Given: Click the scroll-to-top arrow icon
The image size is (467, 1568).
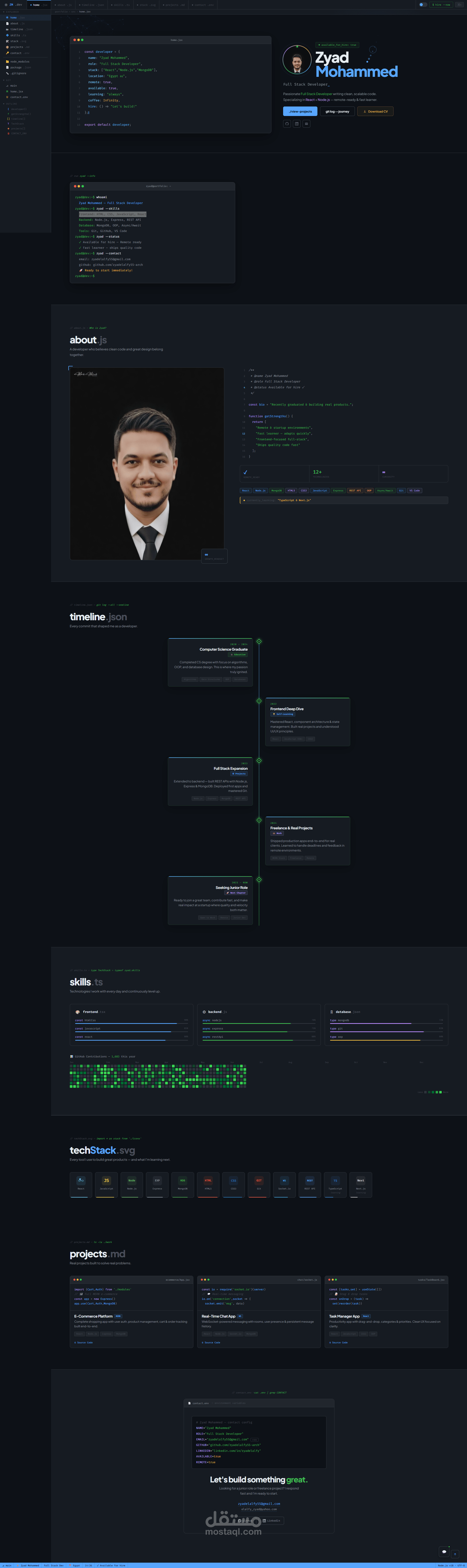Looking at the screenshot, I should 455,1553.
